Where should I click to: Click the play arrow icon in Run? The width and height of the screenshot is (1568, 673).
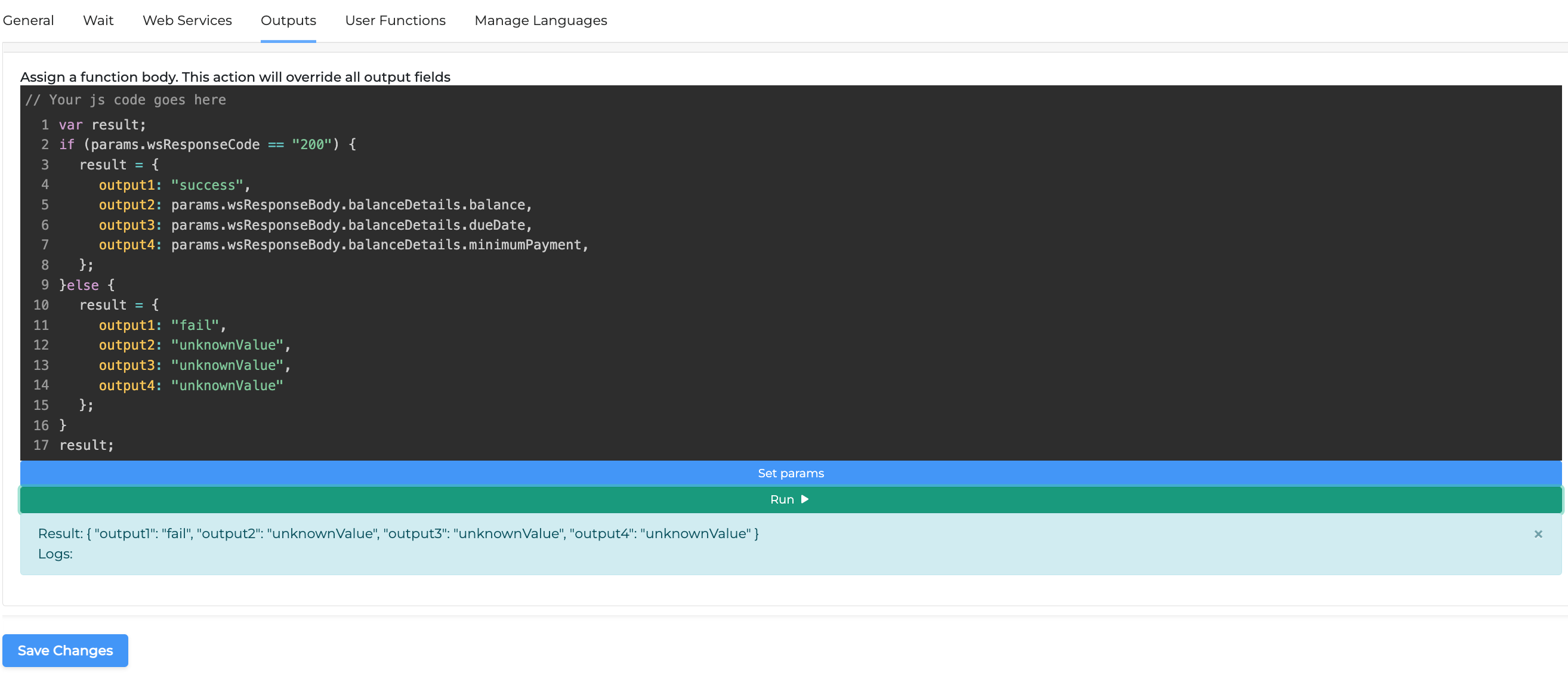[805, 499]
